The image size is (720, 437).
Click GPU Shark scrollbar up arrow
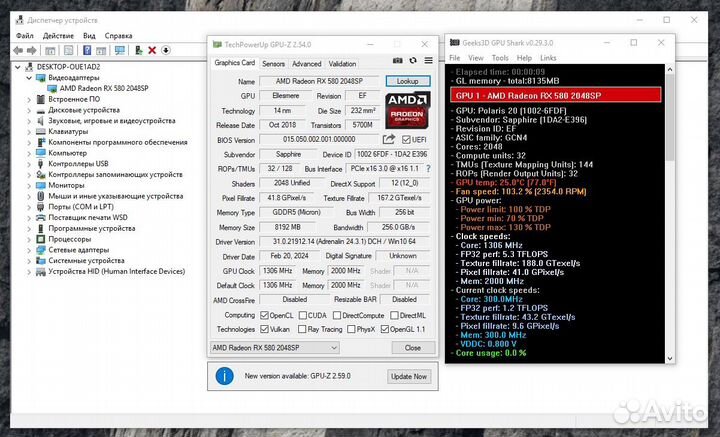[x=670, y=69]
